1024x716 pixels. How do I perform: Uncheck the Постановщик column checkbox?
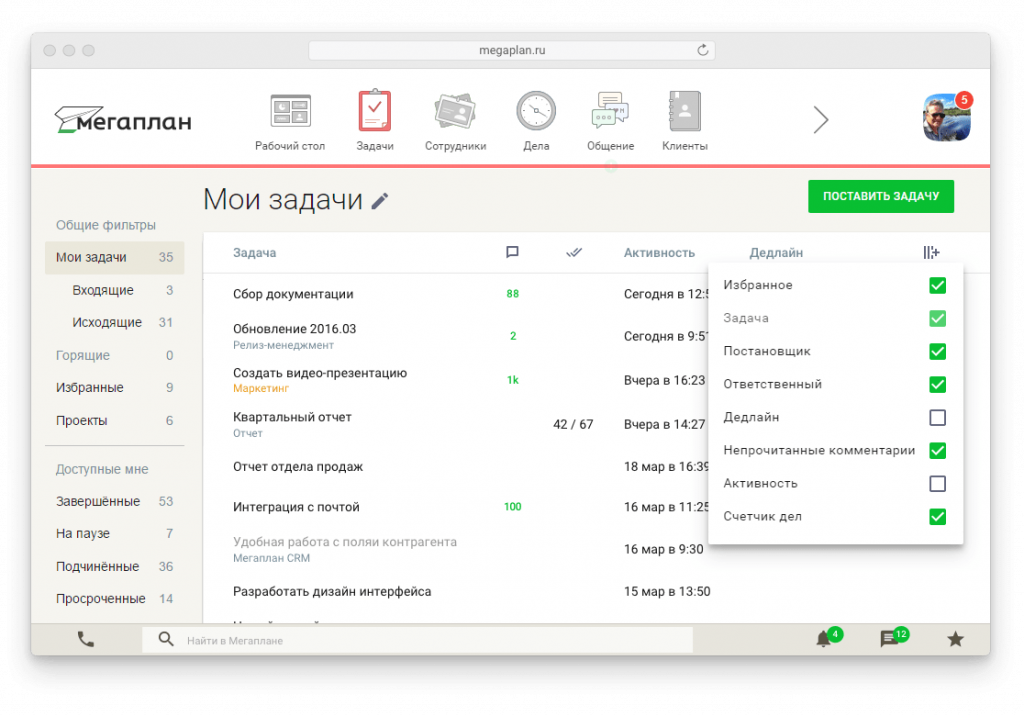coord(937,351)
